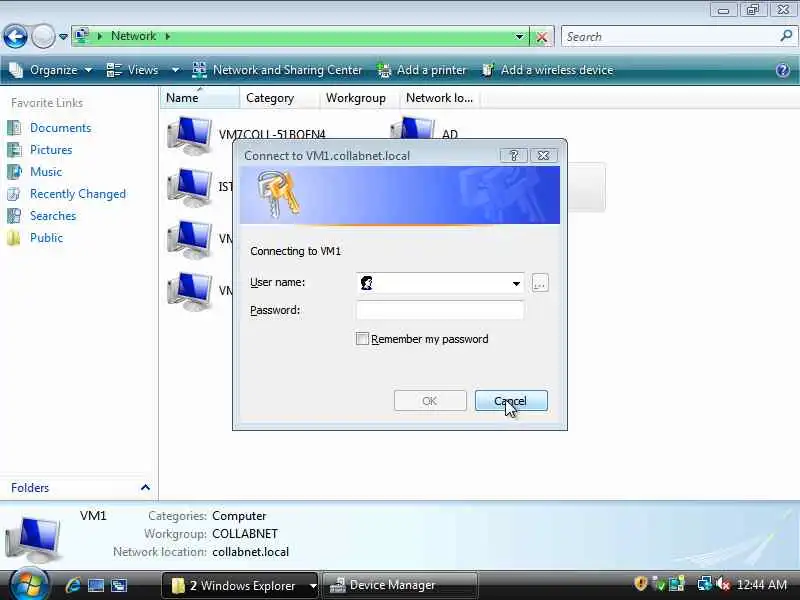Click the network connection tray icon
This screenshot has height=600, width=800.
705,584
